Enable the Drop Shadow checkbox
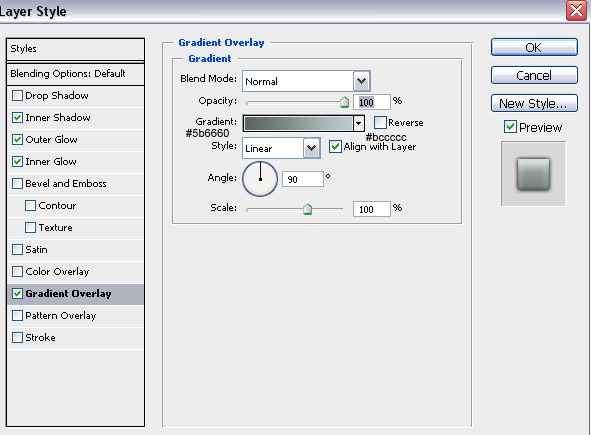 tap(17, 96)
